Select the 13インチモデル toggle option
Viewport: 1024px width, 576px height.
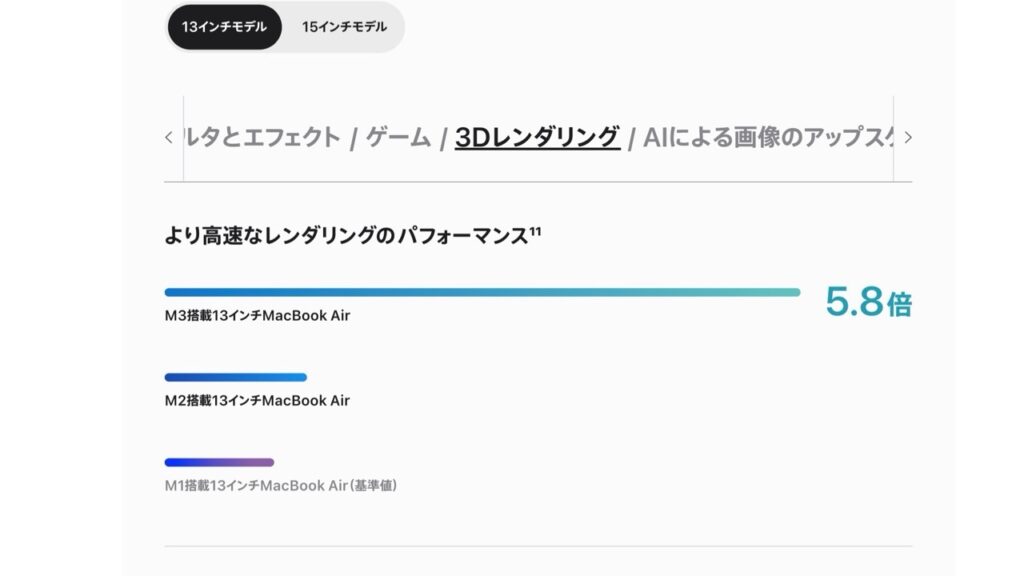coord(224,27)
